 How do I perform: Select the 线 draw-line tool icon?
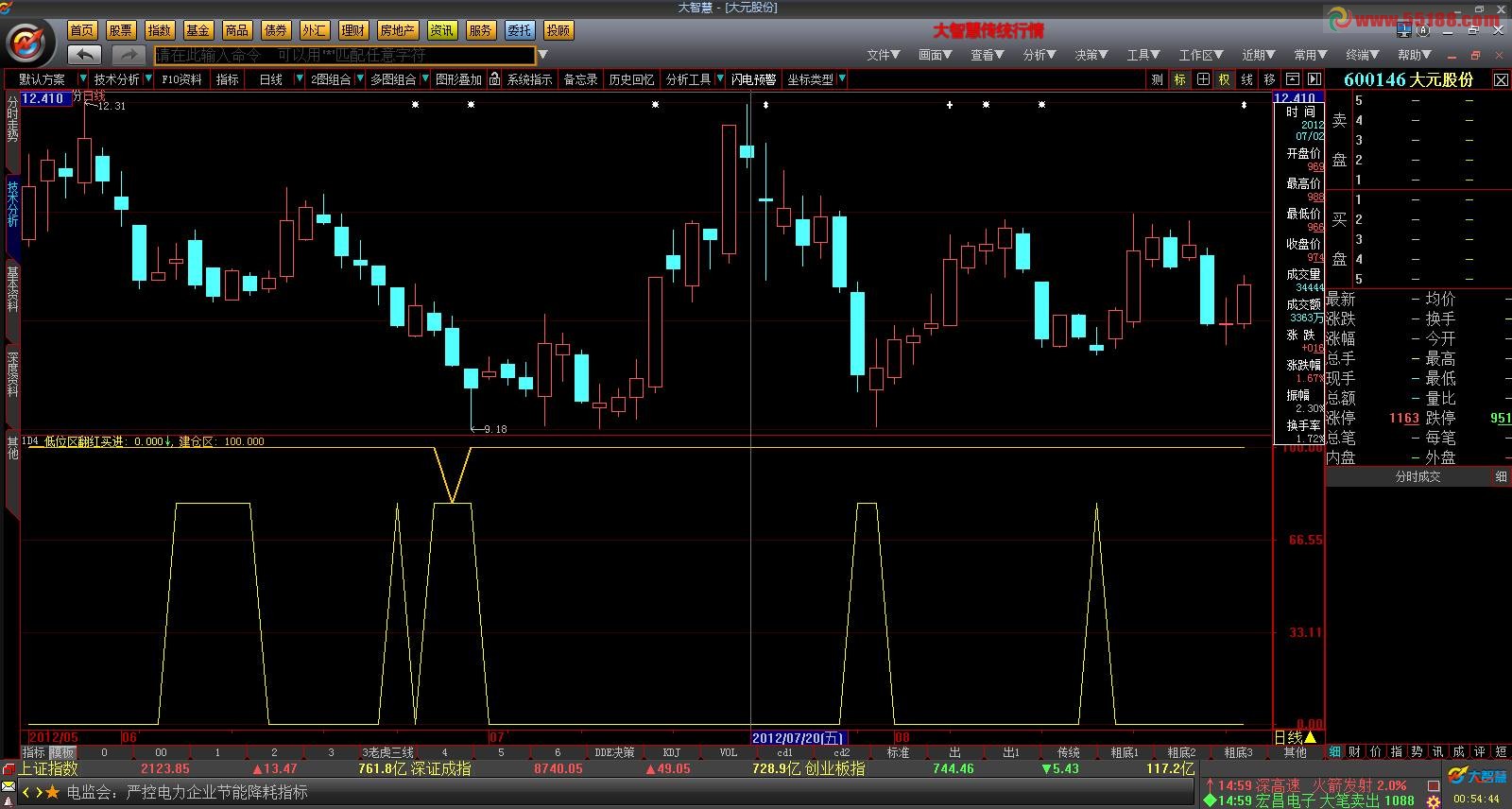click(x=1247, y=79)
